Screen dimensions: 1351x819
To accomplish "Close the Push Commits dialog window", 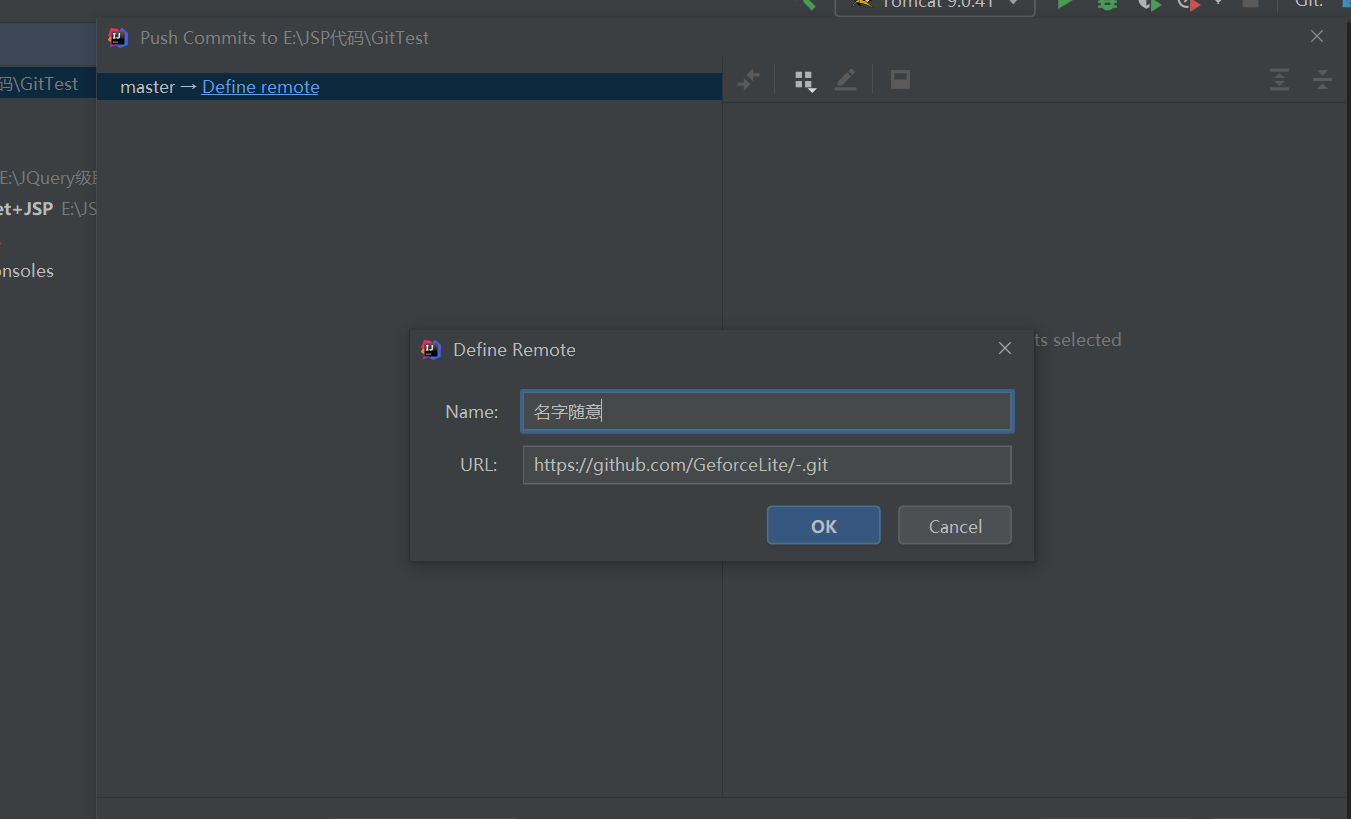I will [1317, 36].
